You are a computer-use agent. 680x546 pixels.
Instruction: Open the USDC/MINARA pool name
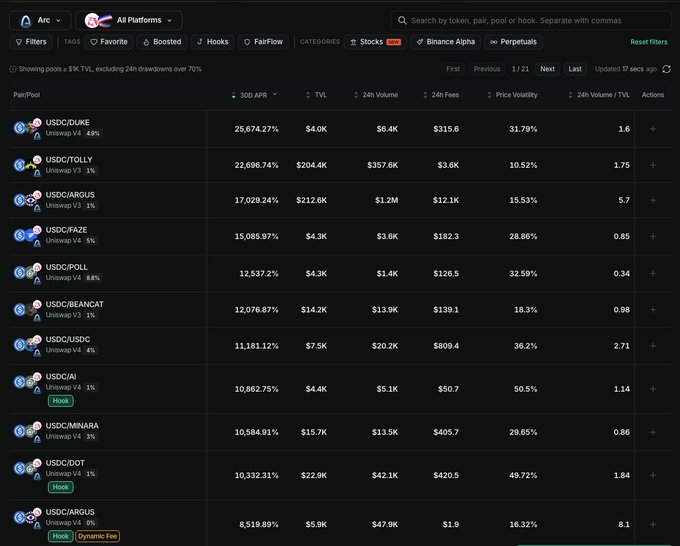tap(72, 426)
